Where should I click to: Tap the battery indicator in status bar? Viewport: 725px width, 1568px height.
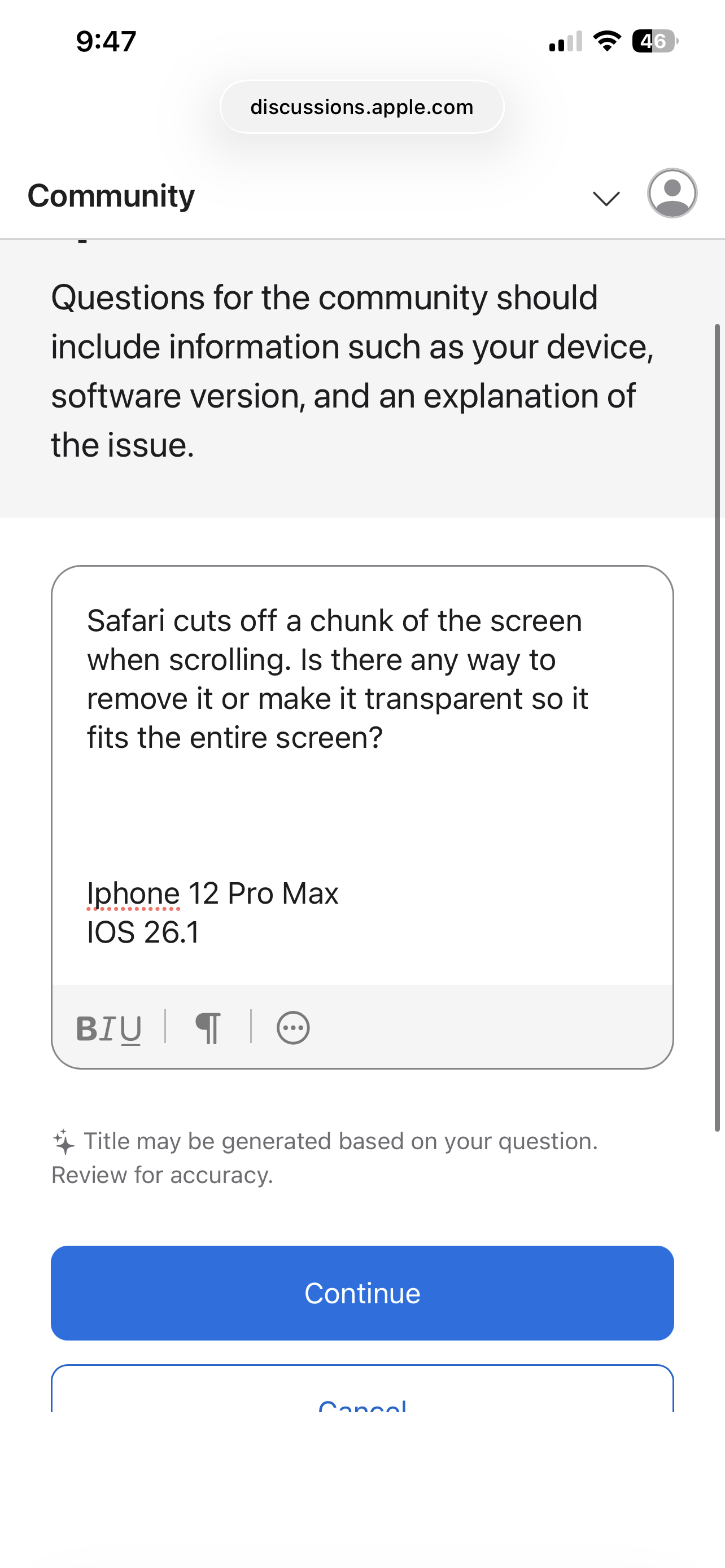pyautogui.click(x=654, y=41)
